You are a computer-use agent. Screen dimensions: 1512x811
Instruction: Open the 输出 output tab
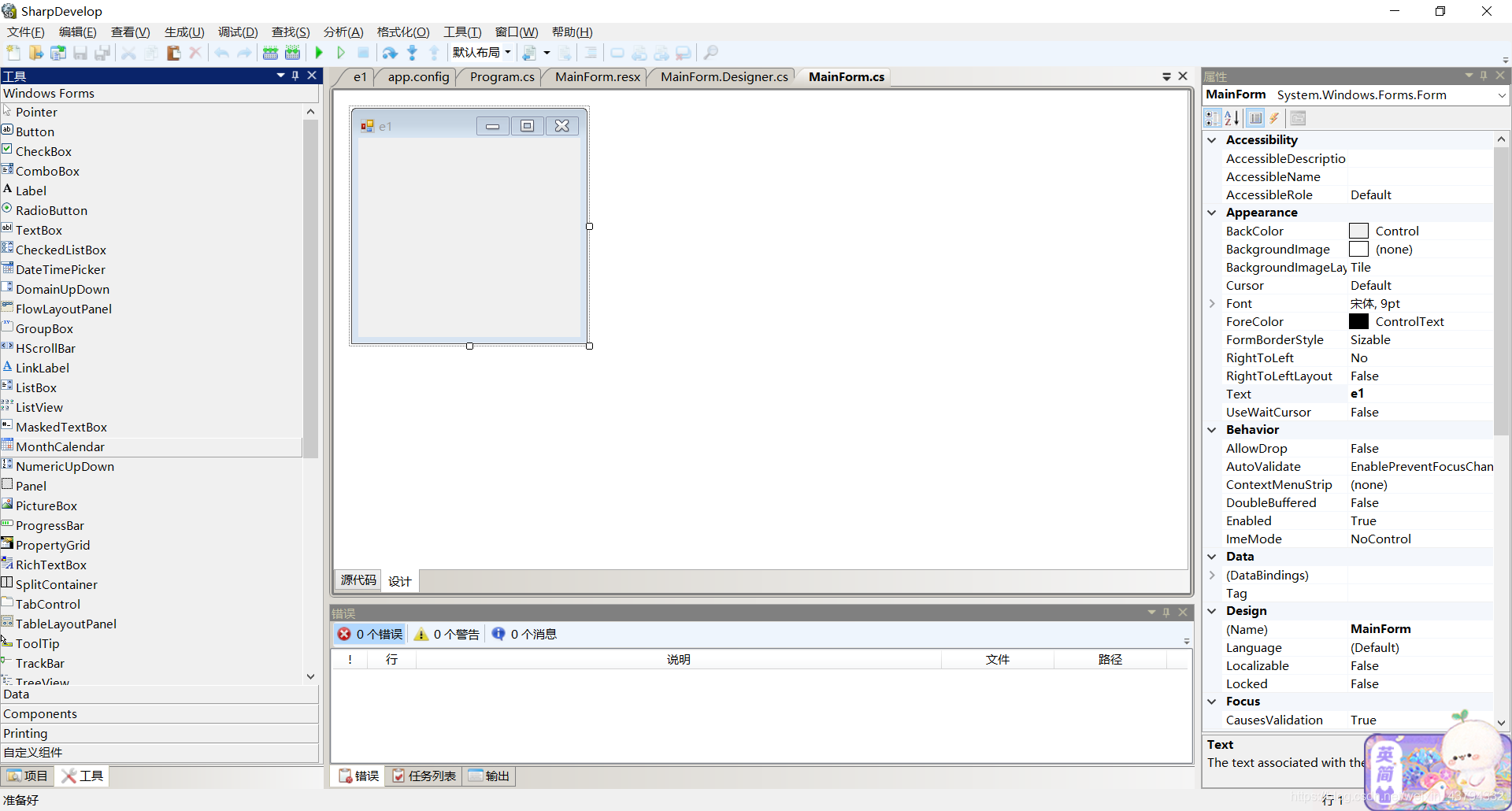pyautogui.click(x=489, y=776)
